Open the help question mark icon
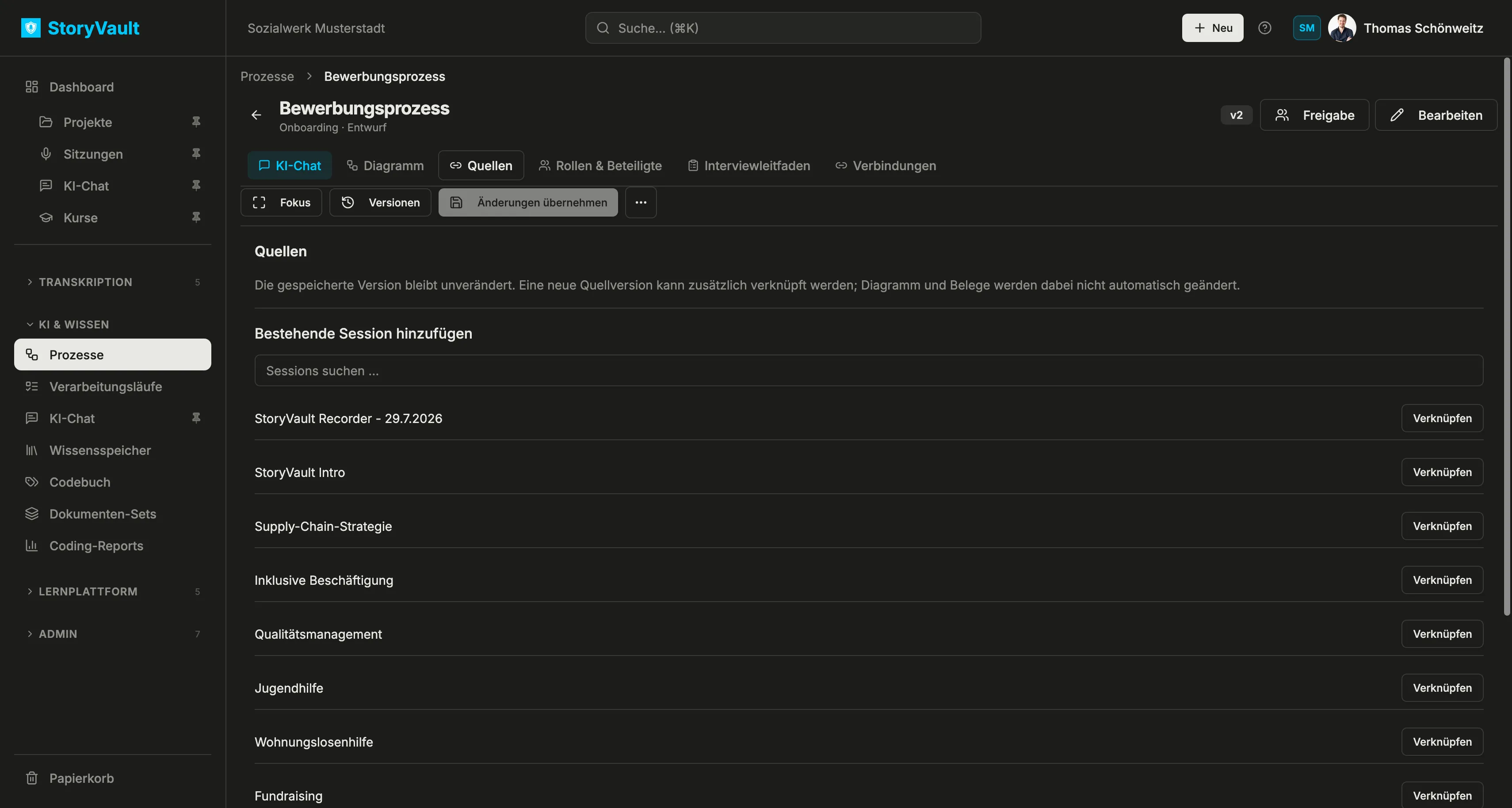Viewport: 1512px width, 808px height. click(1265, 27)
